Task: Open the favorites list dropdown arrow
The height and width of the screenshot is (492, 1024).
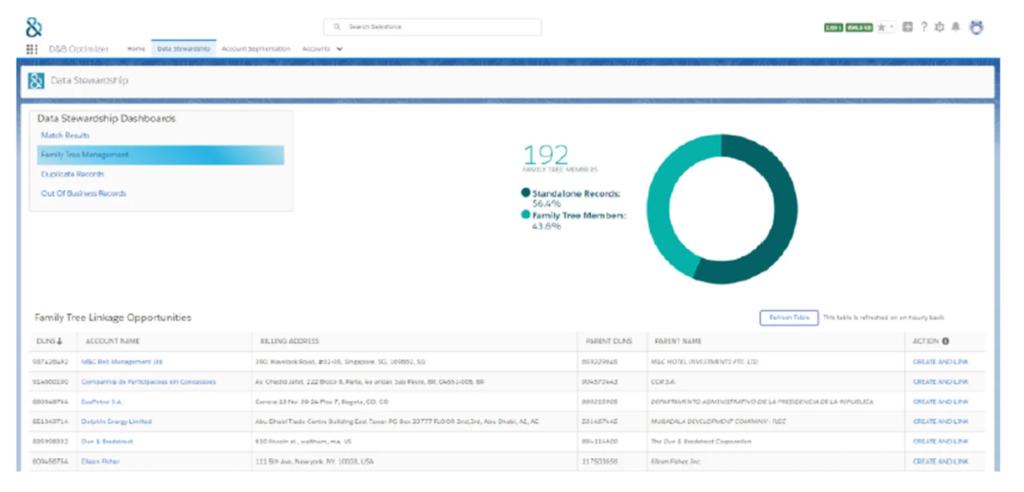Action: 892,27
